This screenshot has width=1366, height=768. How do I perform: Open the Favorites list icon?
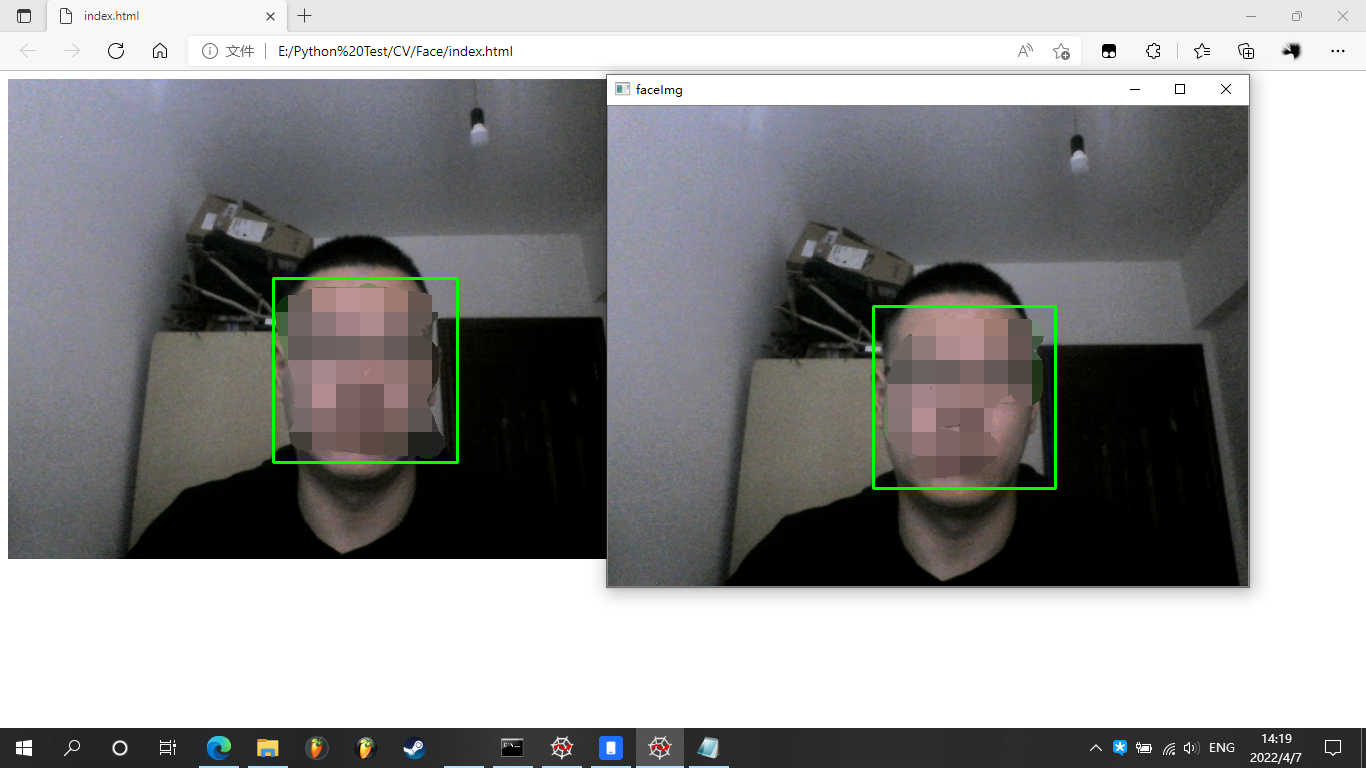pyautogui.click(x=1200, y=51)
